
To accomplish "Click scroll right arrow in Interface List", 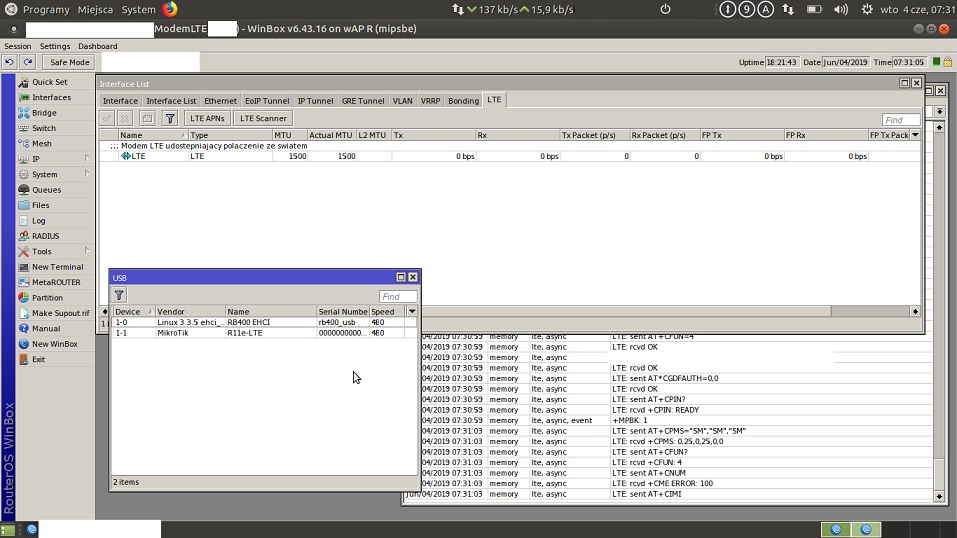I will tap(915, 311).
